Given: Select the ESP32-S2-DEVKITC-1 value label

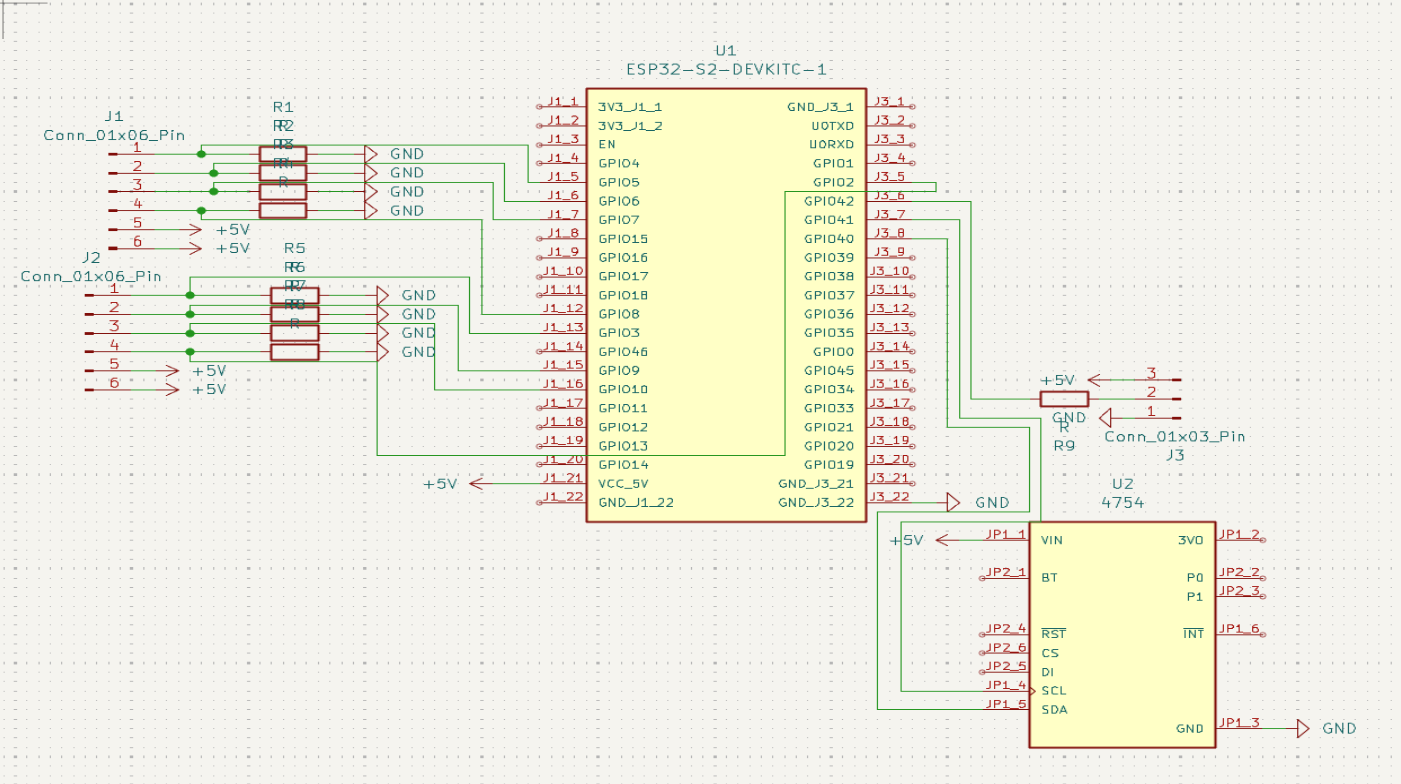Looking at the screenshot, I should tap(725, 70).
